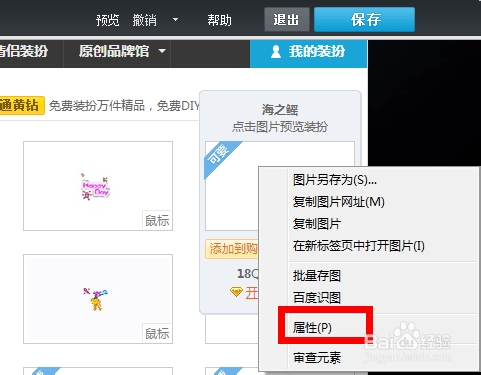Click the person icon in 我的装扮

pos(276,52)
